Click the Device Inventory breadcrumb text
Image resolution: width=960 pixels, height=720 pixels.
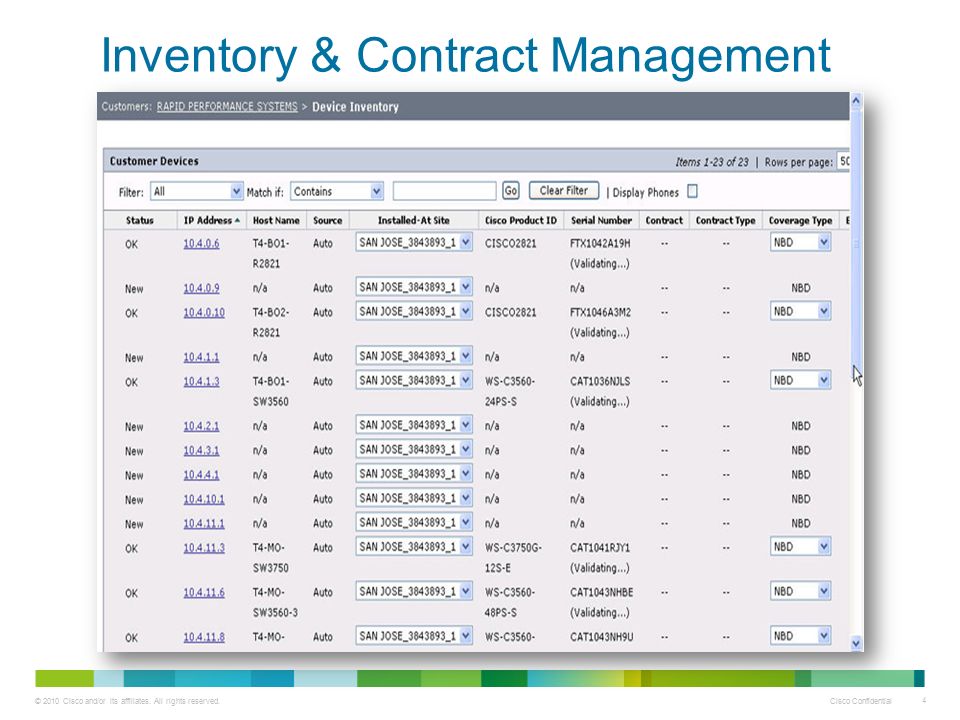pyautogui.click(x=355, y=107)
